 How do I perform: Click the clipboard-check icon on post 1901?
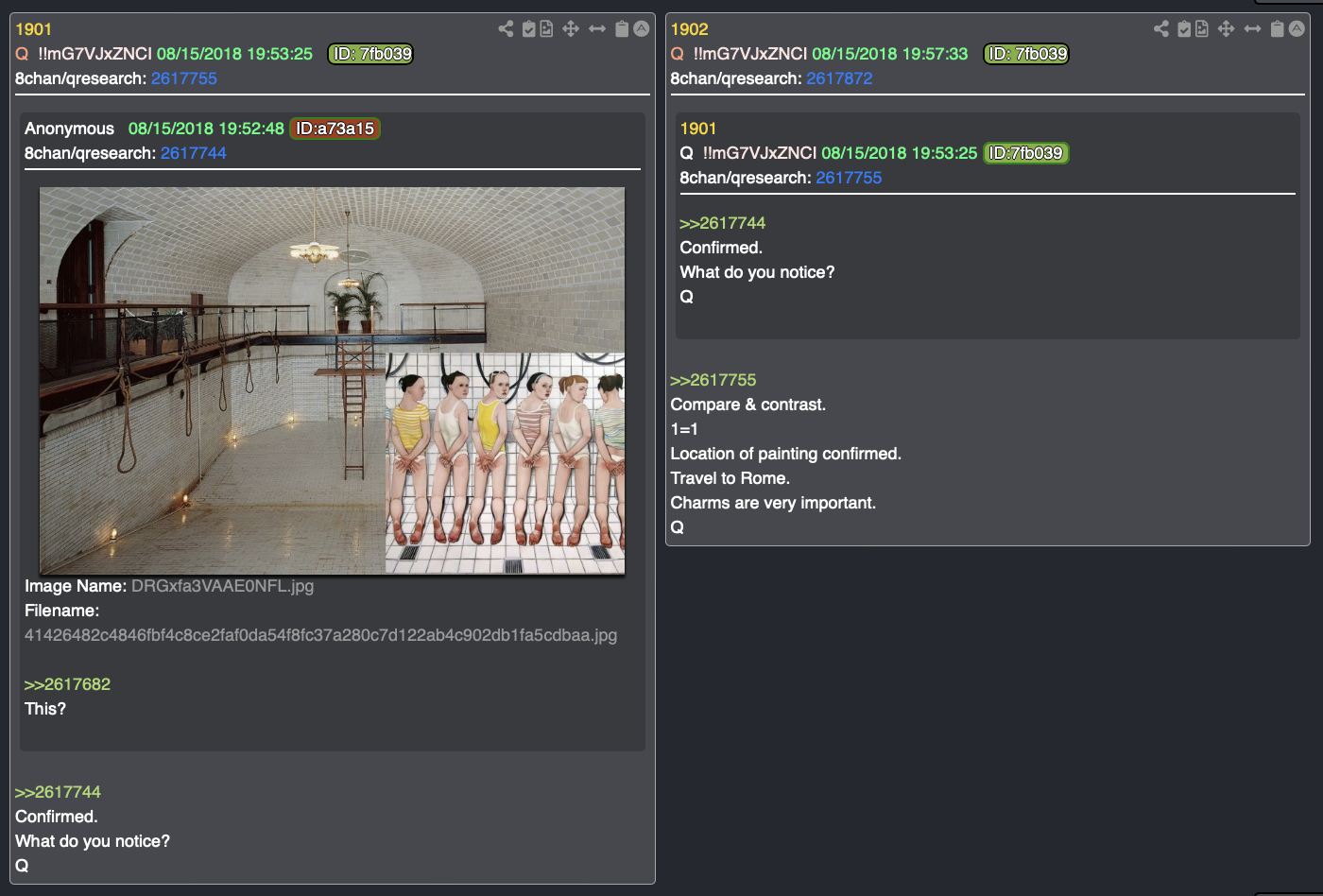pos(529,29)
